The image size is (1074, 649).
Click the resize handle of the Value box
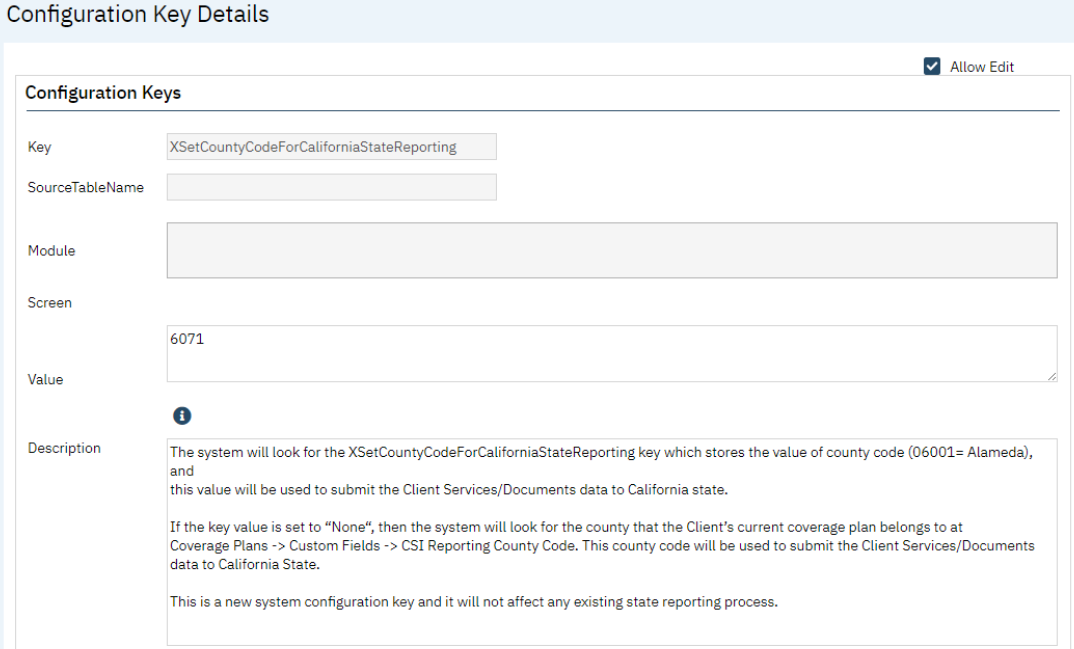pos(1051,376)
